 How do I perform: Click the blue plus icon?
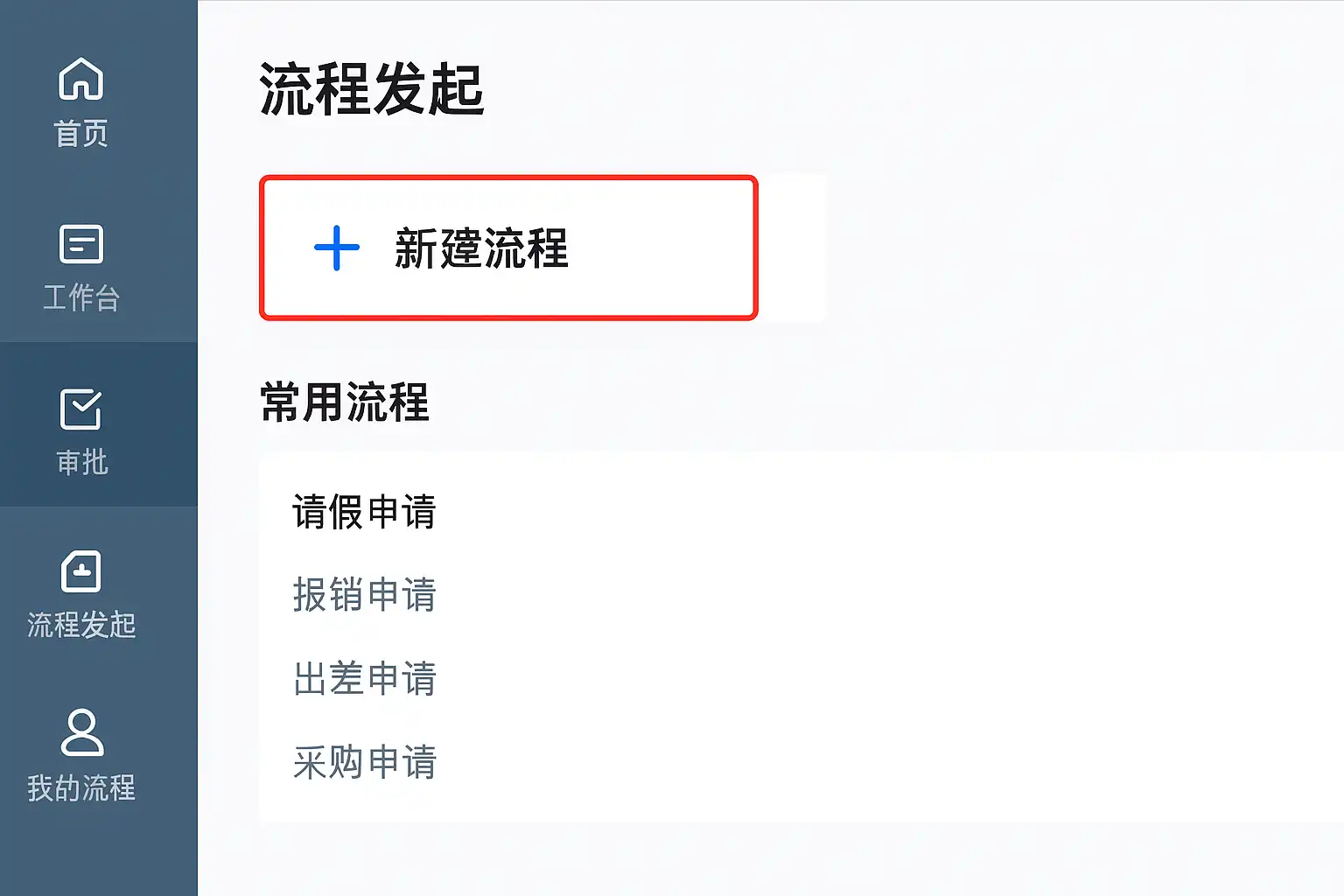tap(337, 248)
